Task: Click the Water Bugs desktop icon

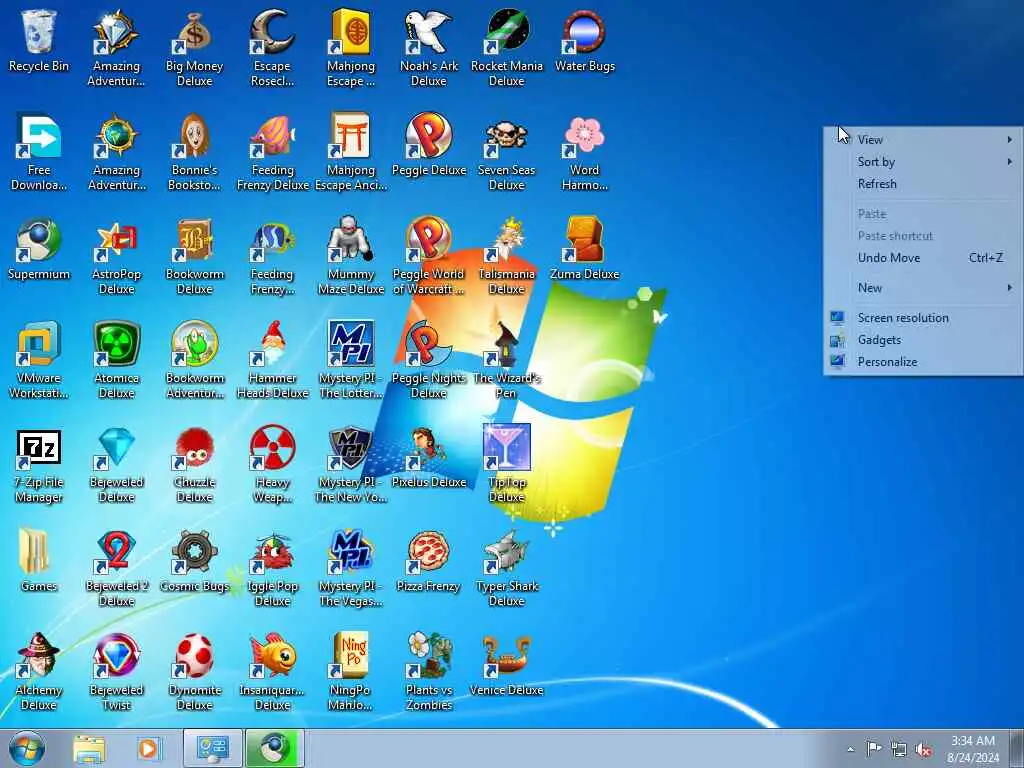Action: click(584, 40)
